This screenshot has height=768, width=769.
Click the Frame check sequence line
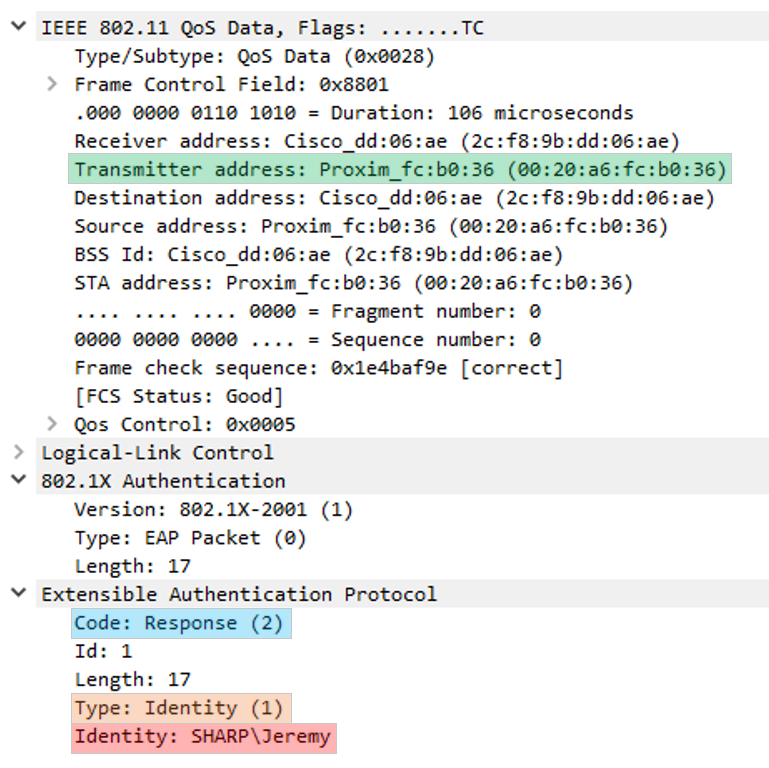[318, 368]
